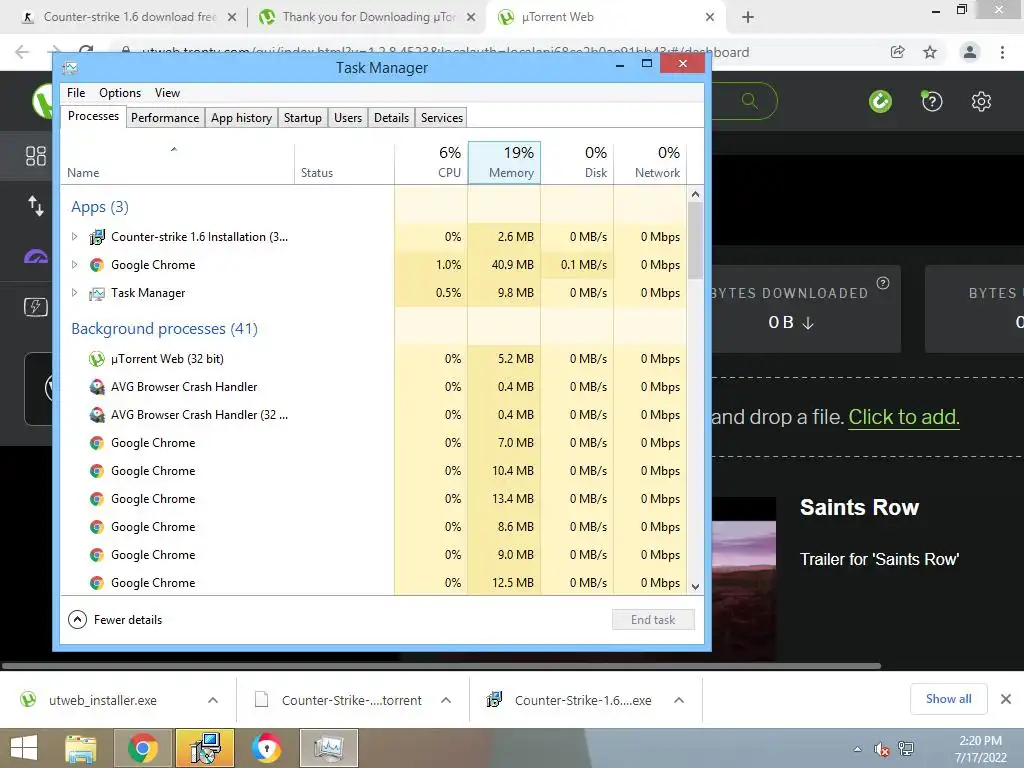
Task: Open µTorrent help question-mark icon
Action: point(932,101)
